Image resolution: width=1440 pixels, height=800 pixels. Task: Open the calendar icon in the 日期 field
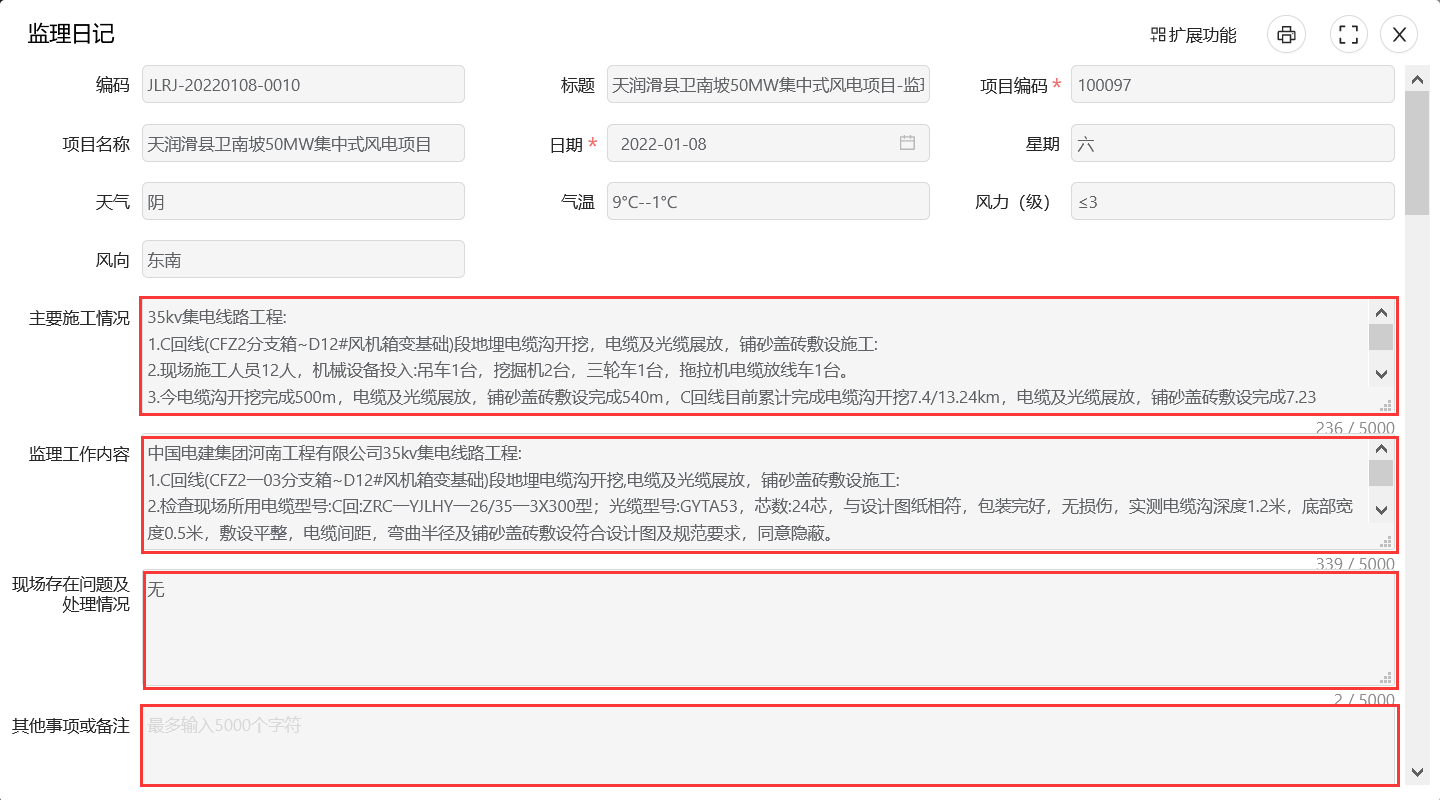(907, 143)
